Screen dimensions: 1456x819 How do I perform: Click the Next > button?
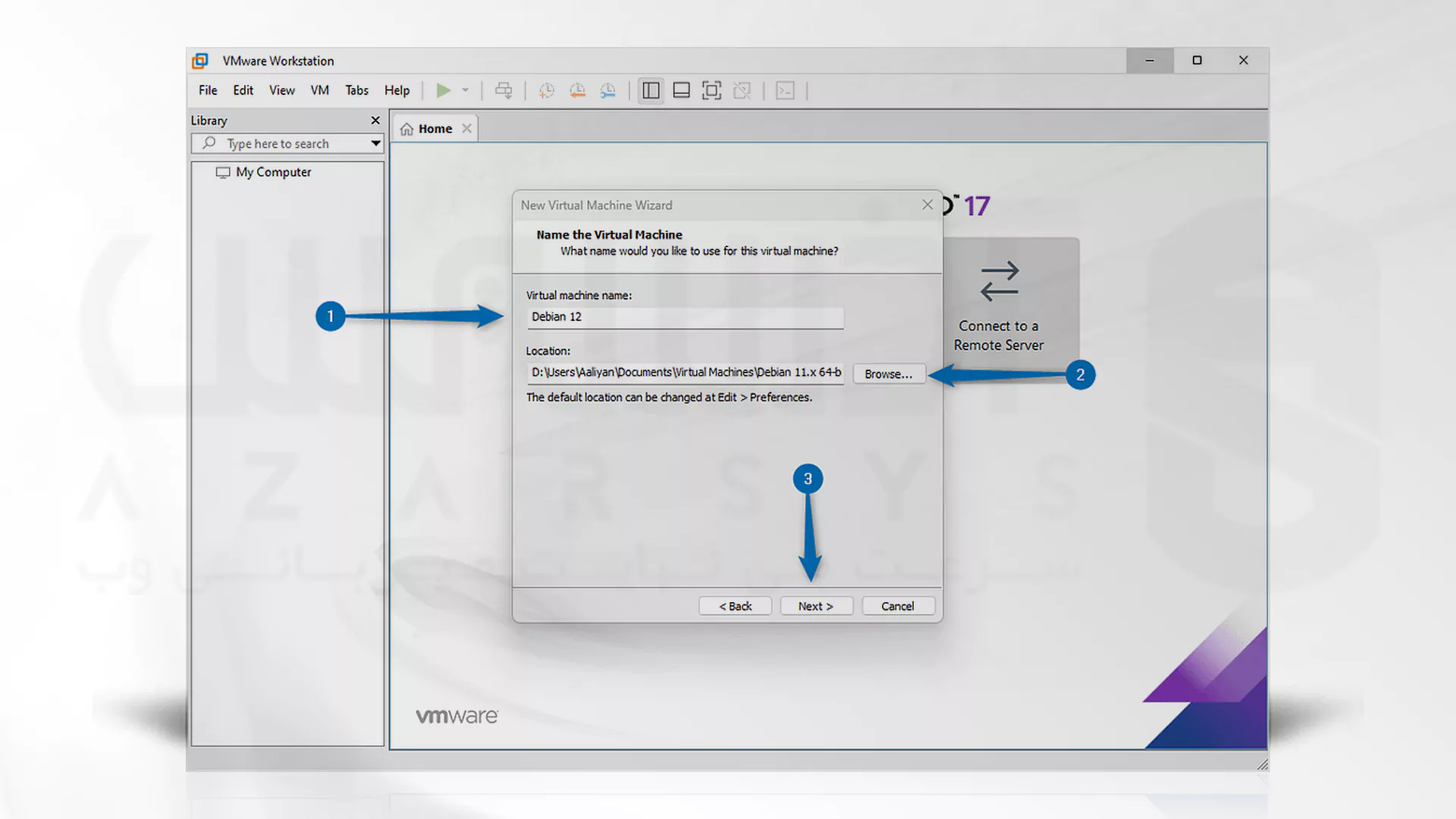(x=816, y=606)
